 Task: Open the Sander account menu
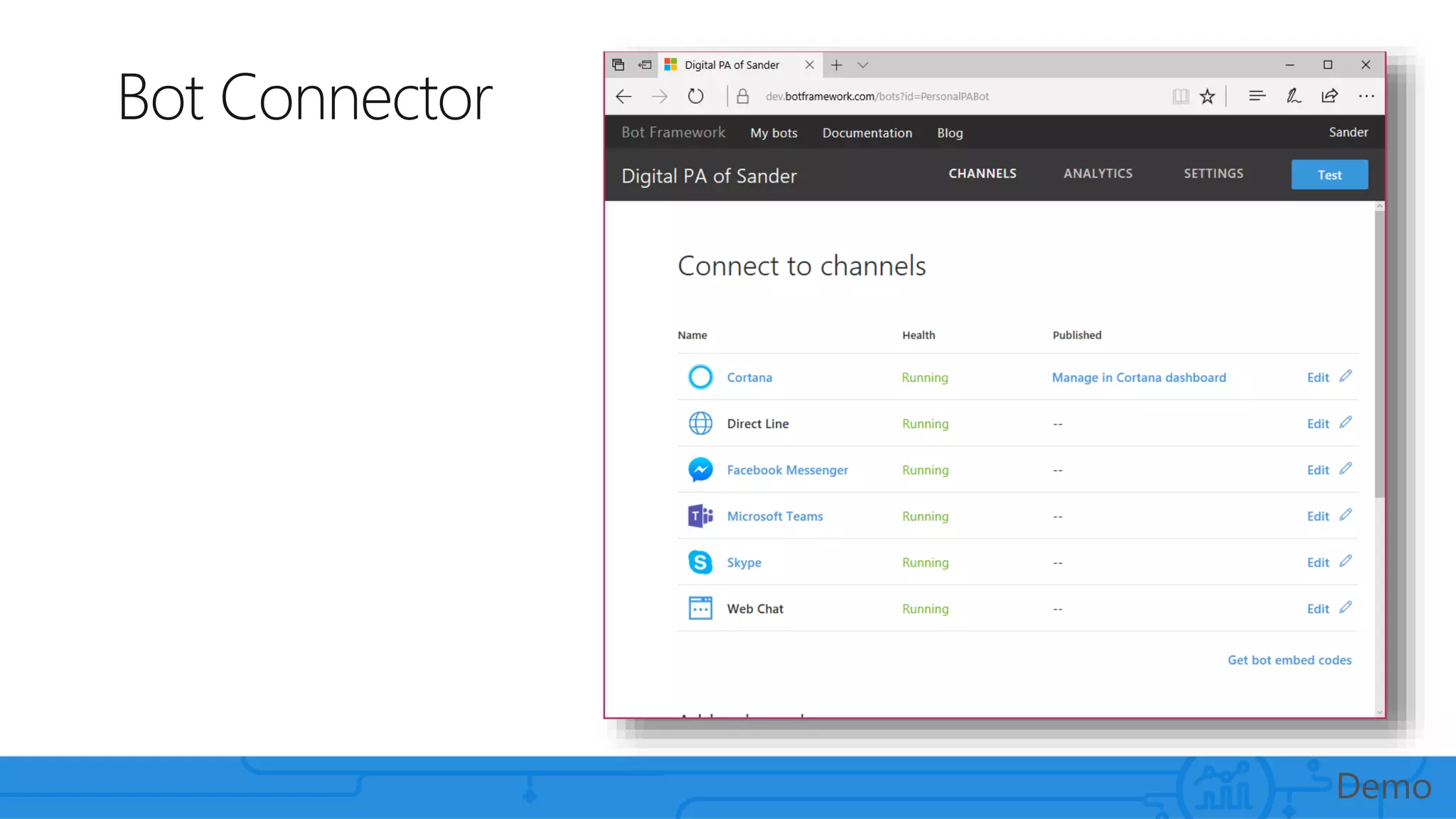[x=1348, y=132]
